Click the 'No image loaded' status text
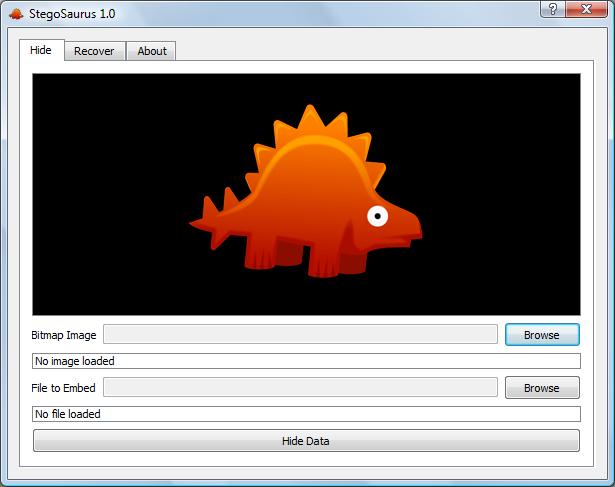The width and height of the screenshot is (615, 487). pos(75,361)
